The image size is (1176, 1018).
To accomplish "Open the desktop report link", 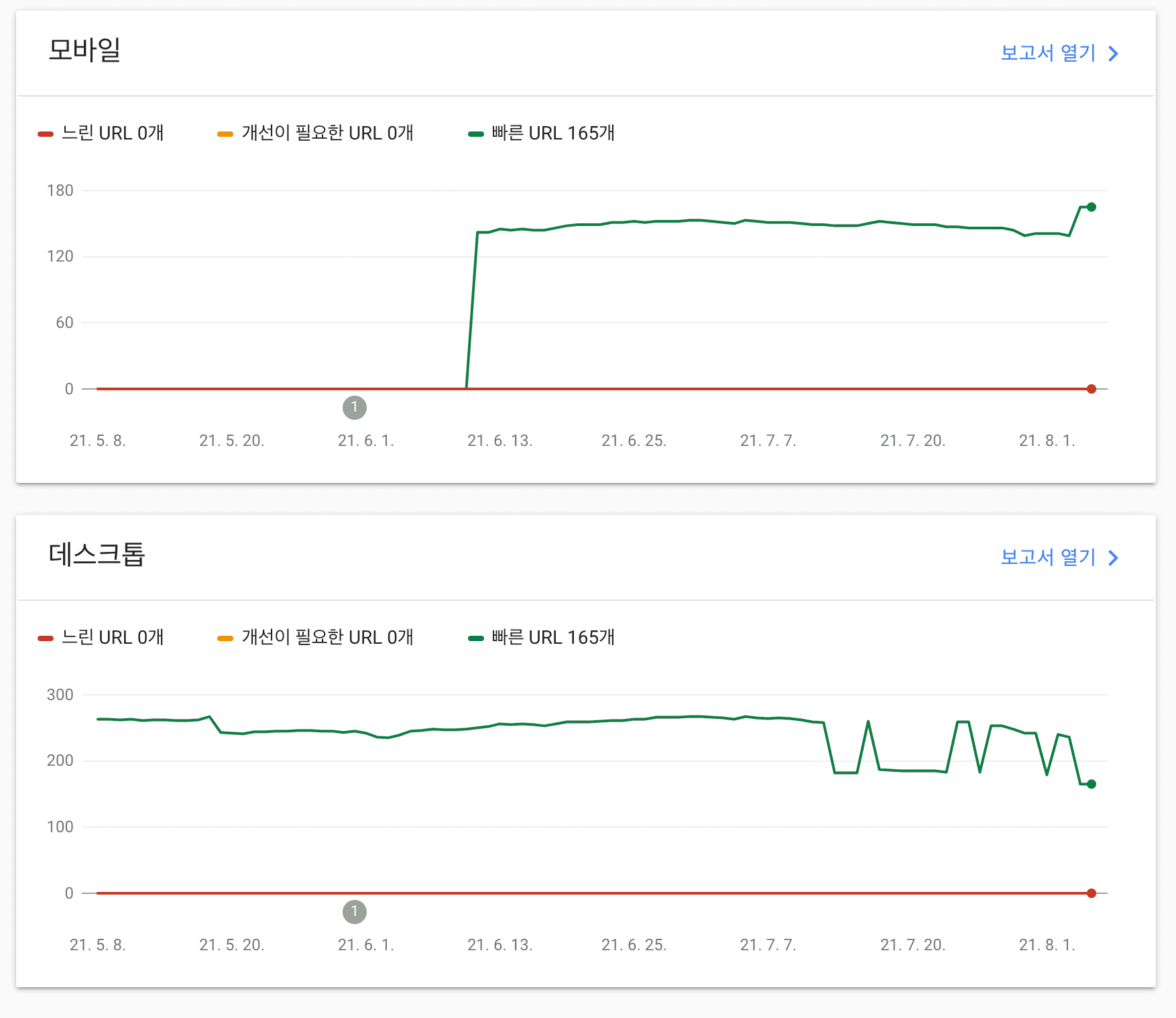I will 1048,557.
